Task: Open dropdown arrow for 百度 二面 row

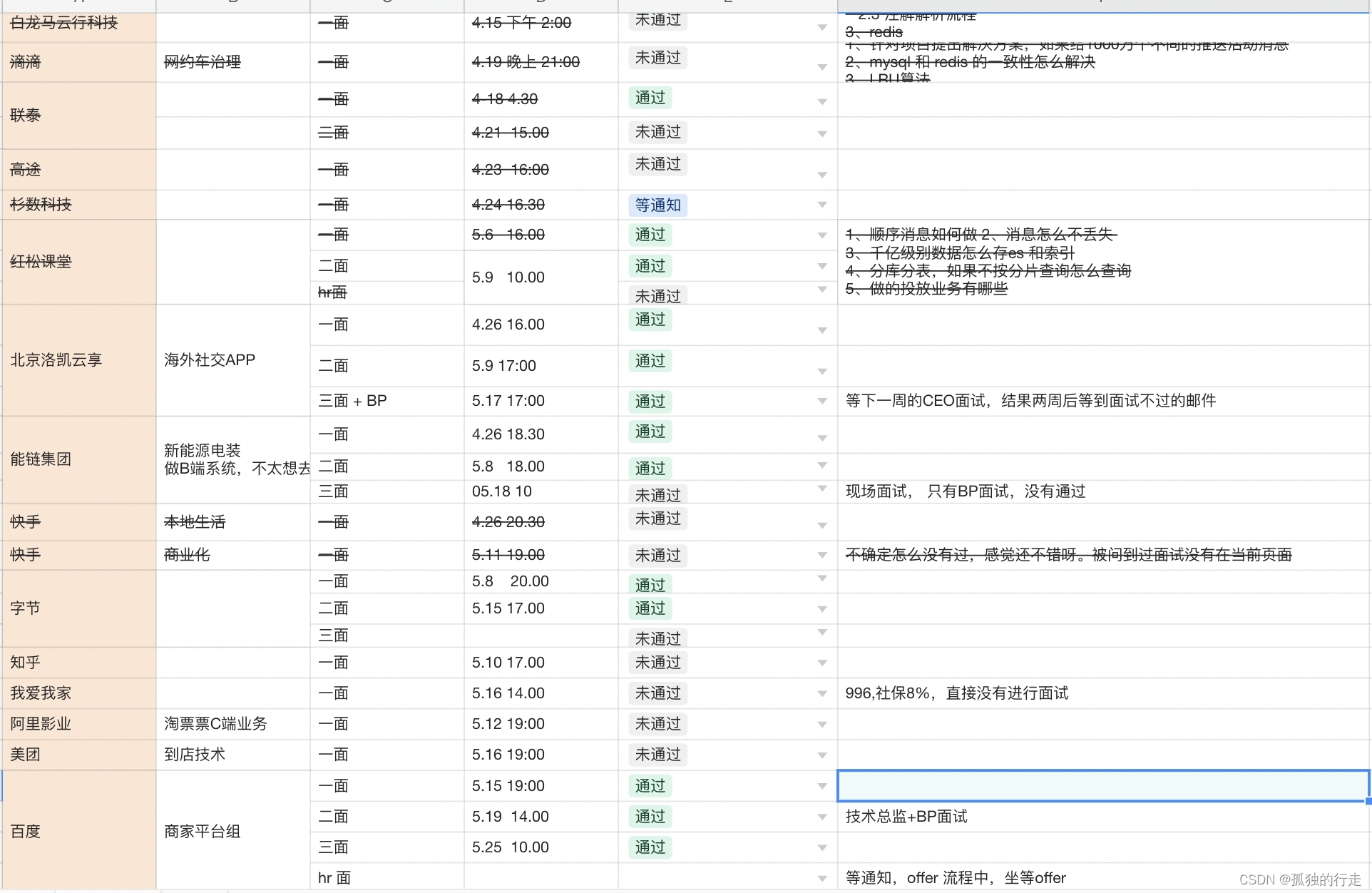Action: click(822, 817)
